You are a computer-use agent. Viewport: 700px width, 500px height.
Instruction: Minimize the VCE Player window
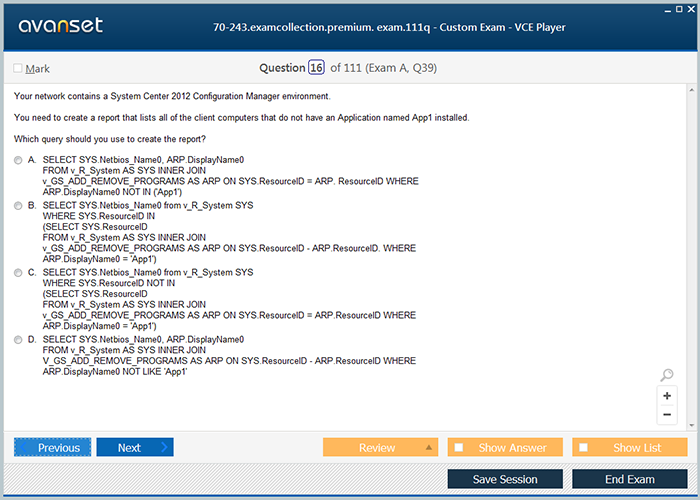coord(668,10)
